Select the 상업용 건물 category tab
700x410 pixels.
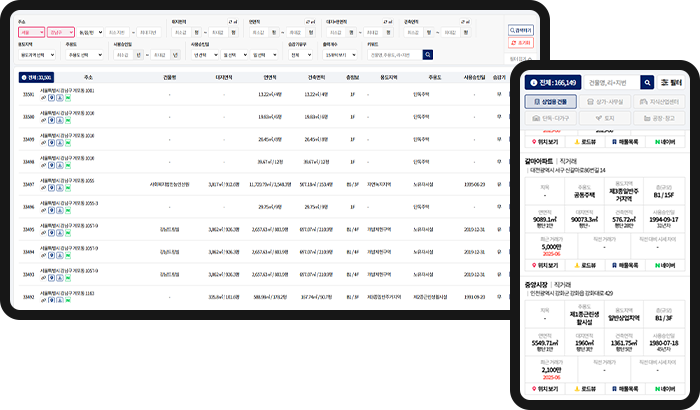pyautogui.click(x=550, y=101)
